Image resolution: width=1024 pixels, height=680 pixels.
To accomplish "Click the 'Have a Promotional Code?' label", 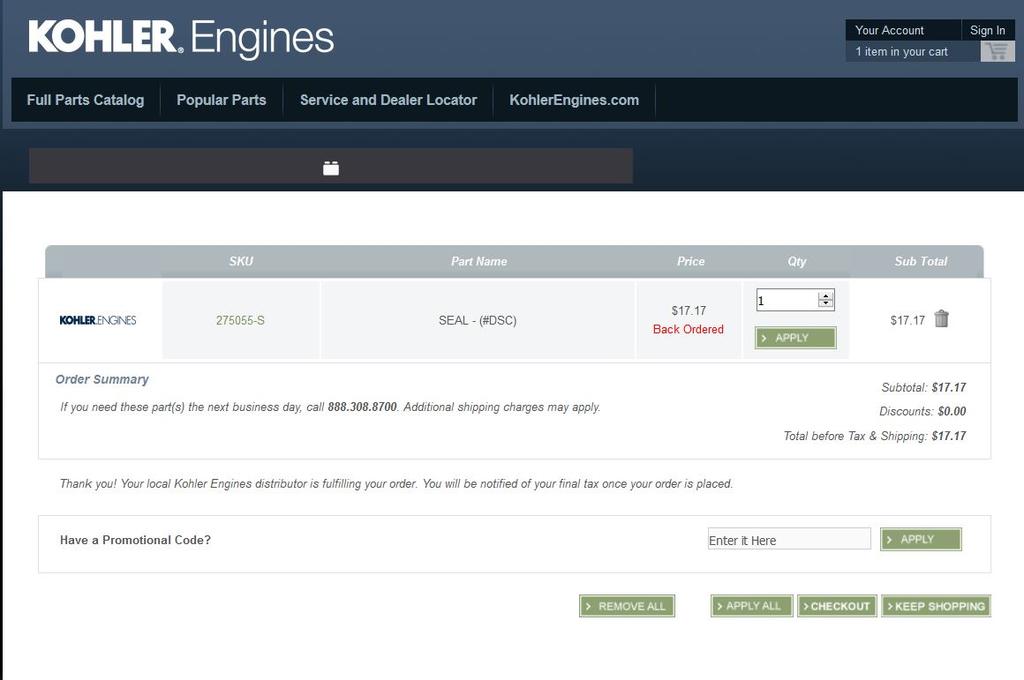I will (x=135, y=540).
